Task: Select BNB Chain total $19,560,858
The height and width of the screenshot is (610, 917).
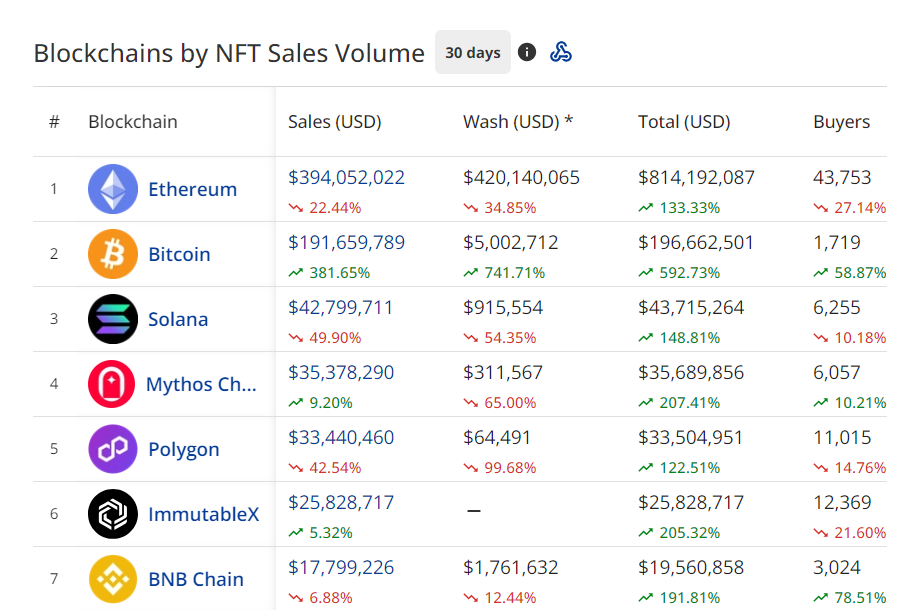Action: (x=691, y=567)
